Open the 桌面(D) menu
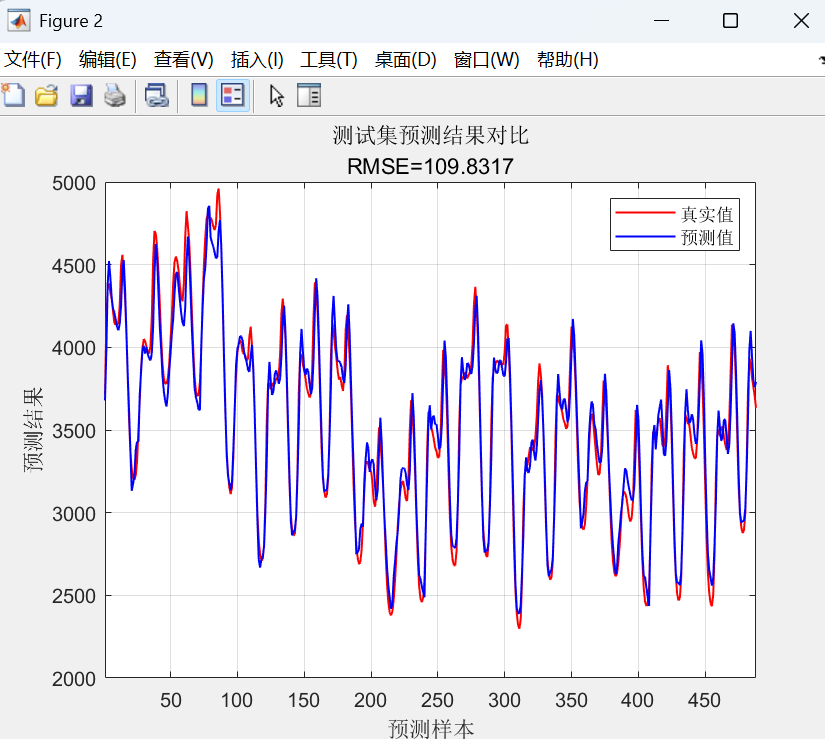Viewport: 825px width, 739px height. click(406, 59)
